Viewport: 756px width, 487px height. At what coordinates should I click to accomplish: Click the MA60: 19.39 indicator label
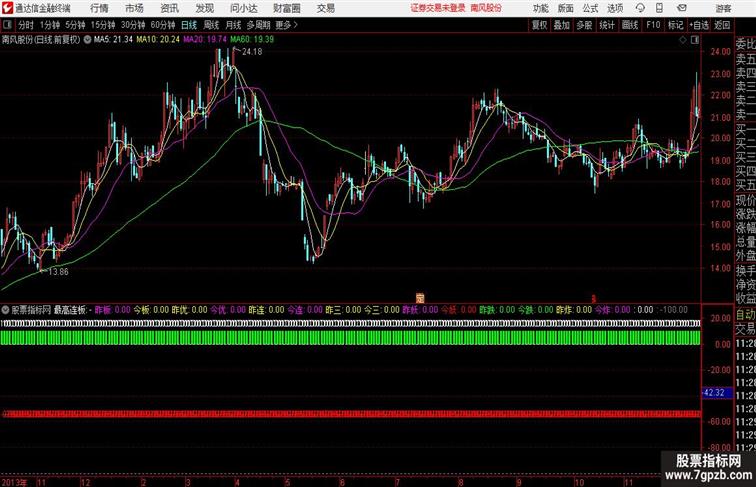[252, 40]
